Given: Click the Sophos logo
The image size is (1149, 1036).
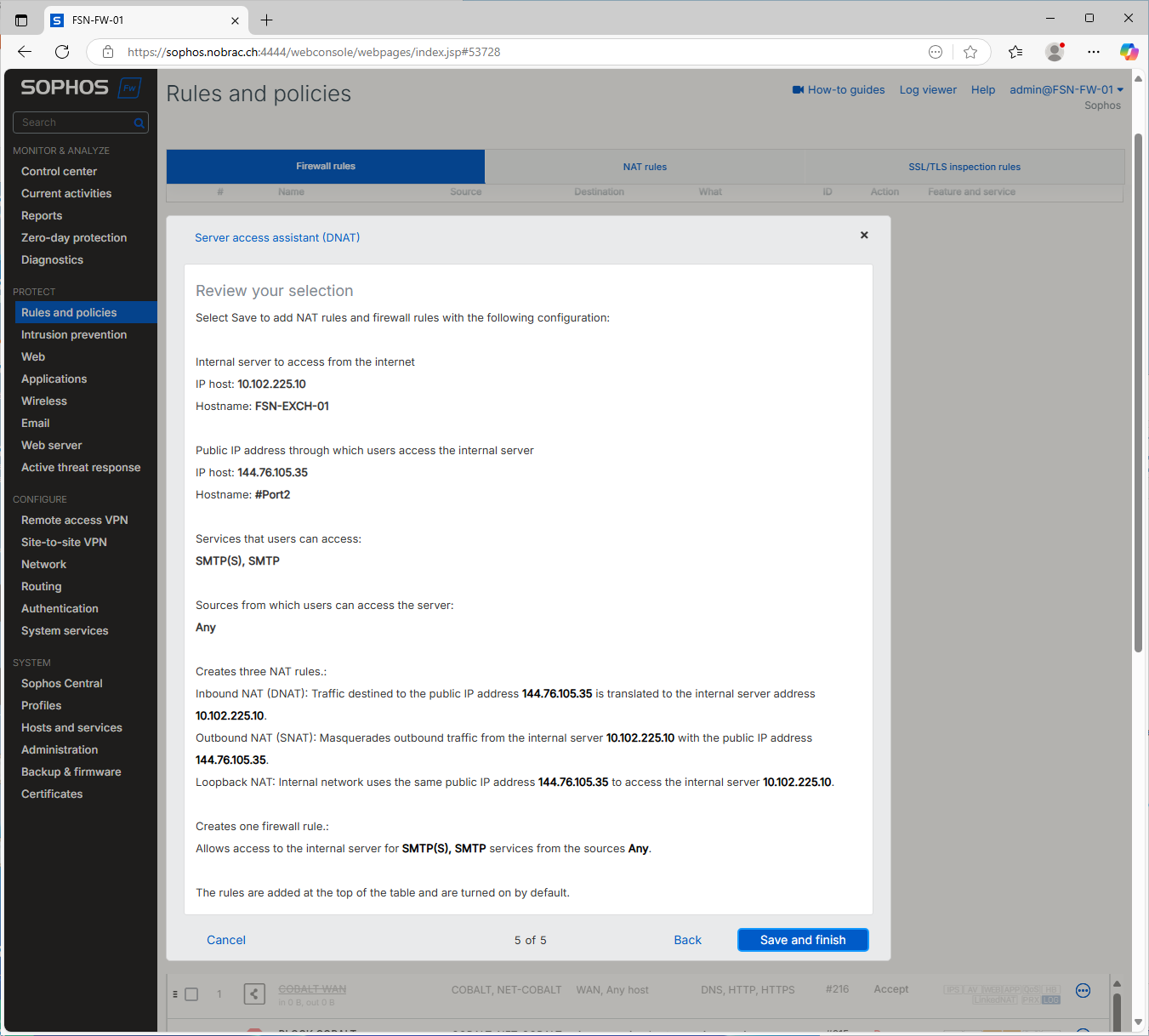Looking at the screenshot, I should point(80,88).
